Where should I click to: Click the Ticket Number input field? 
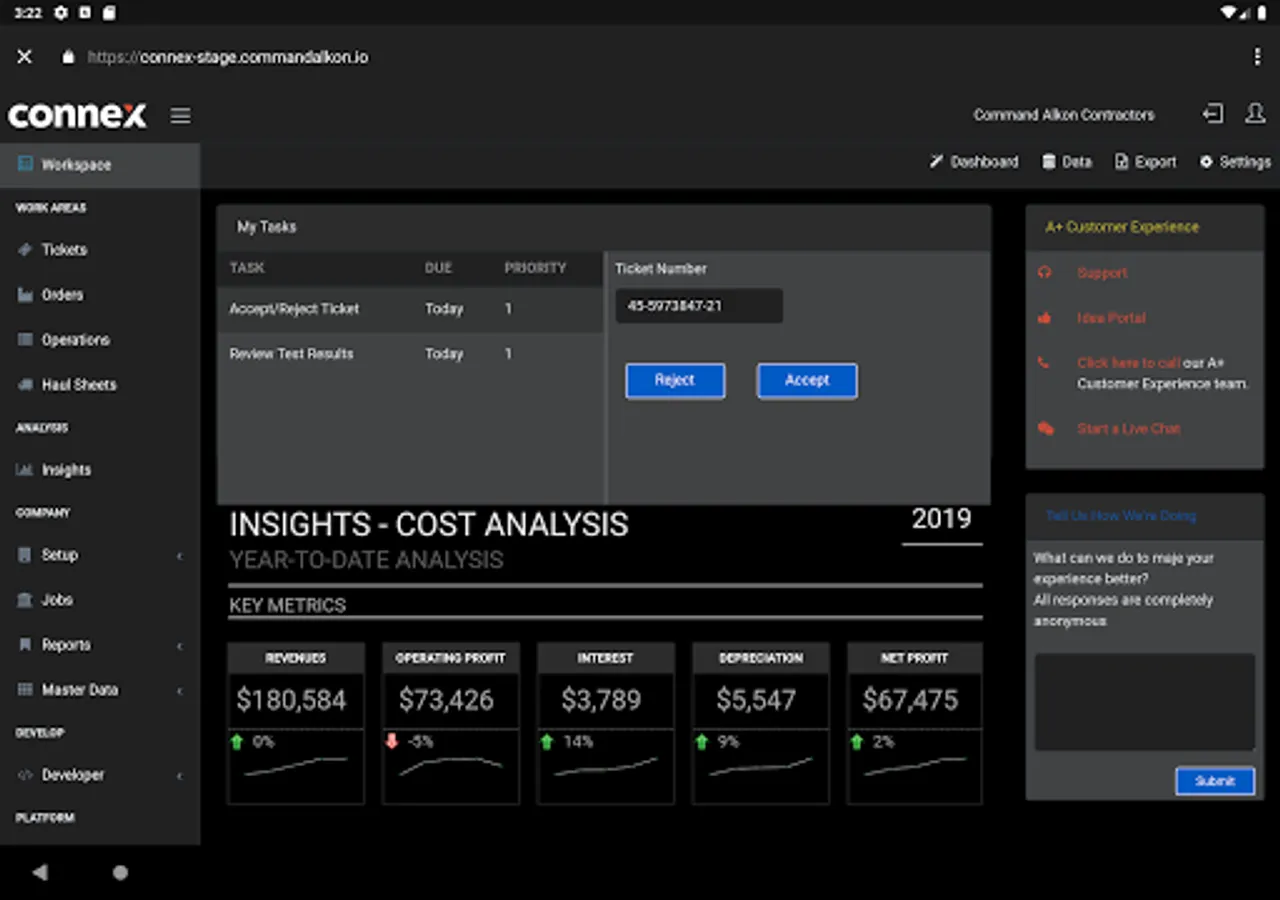point(698,306)
